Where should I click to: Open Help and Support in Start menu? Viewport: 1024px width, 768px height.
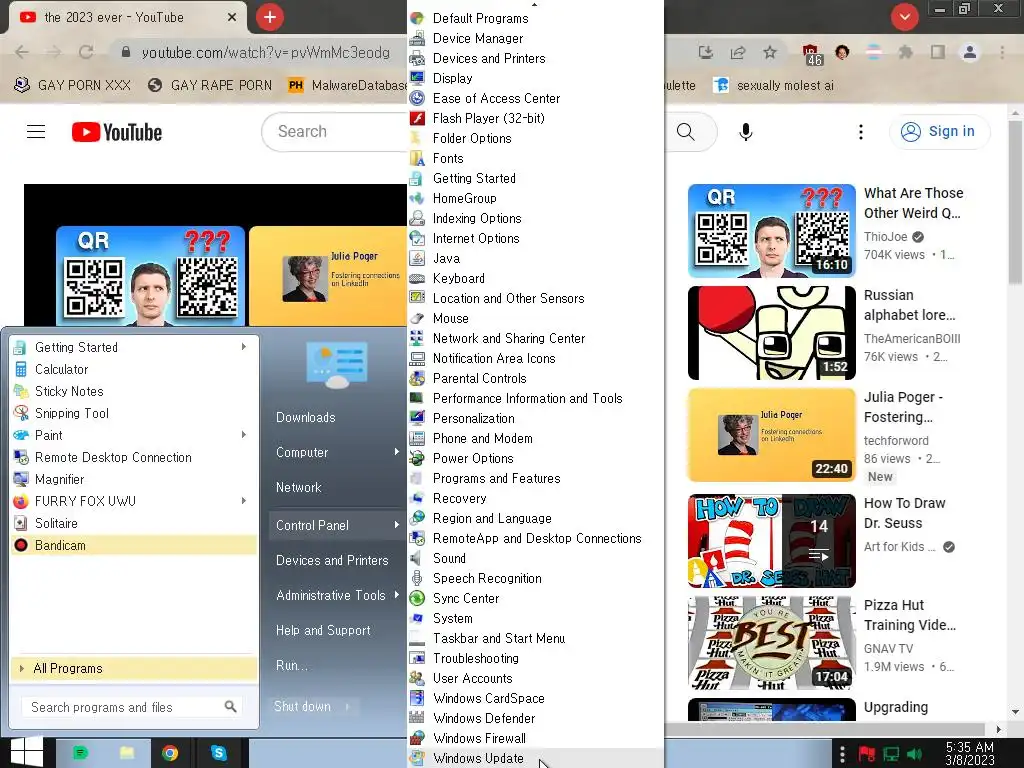(x=323, y=630)
